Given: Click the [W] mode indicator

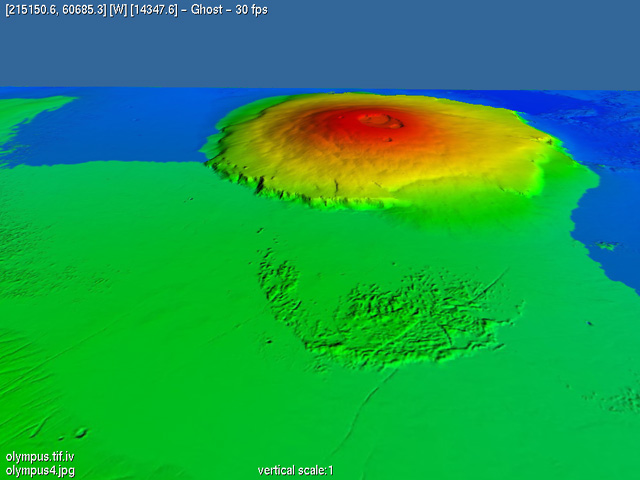Looking at the screenshot, I should 118,9.
